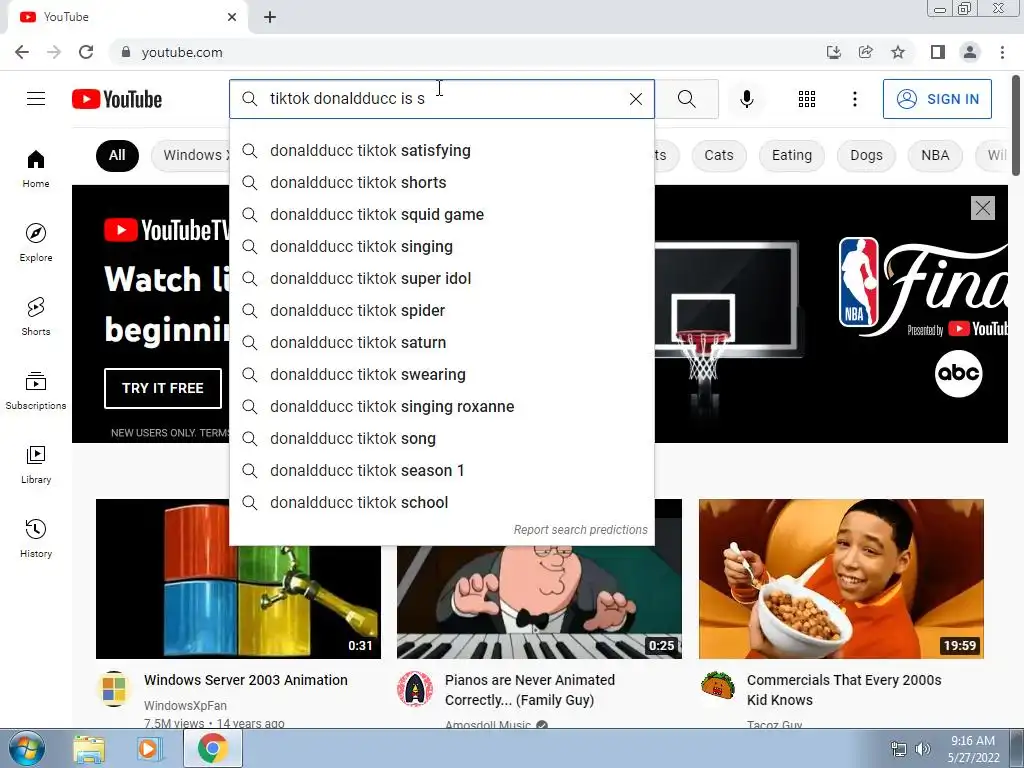Select the All filter chip
This screenshot has width=1024, height=768.
click(117, 155)
